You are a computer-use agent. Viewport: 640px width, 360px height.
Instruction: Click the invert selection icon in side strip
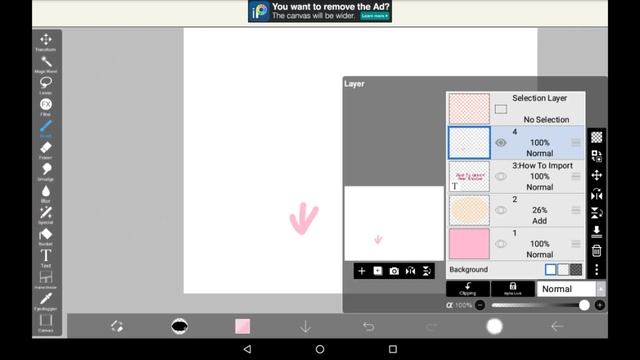(x=597, y=156)
